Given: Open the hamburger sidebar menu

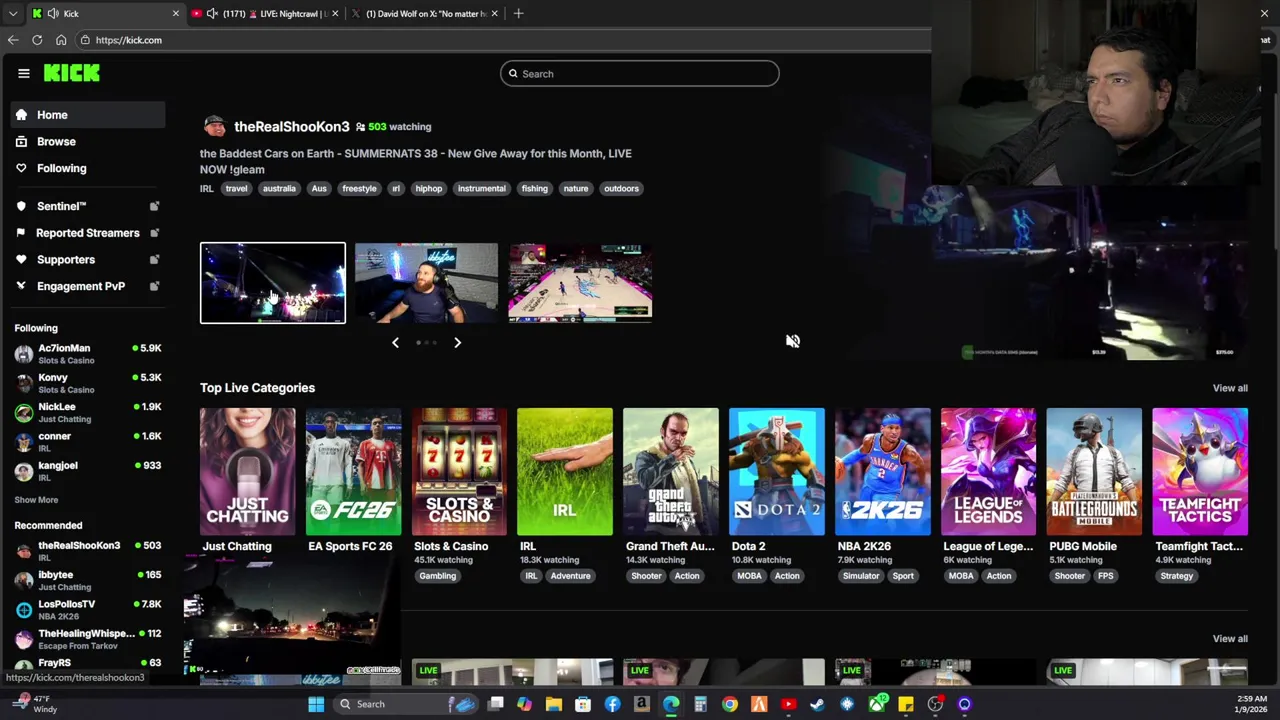Looking at the screenshot, I should [x=24, y=73].
